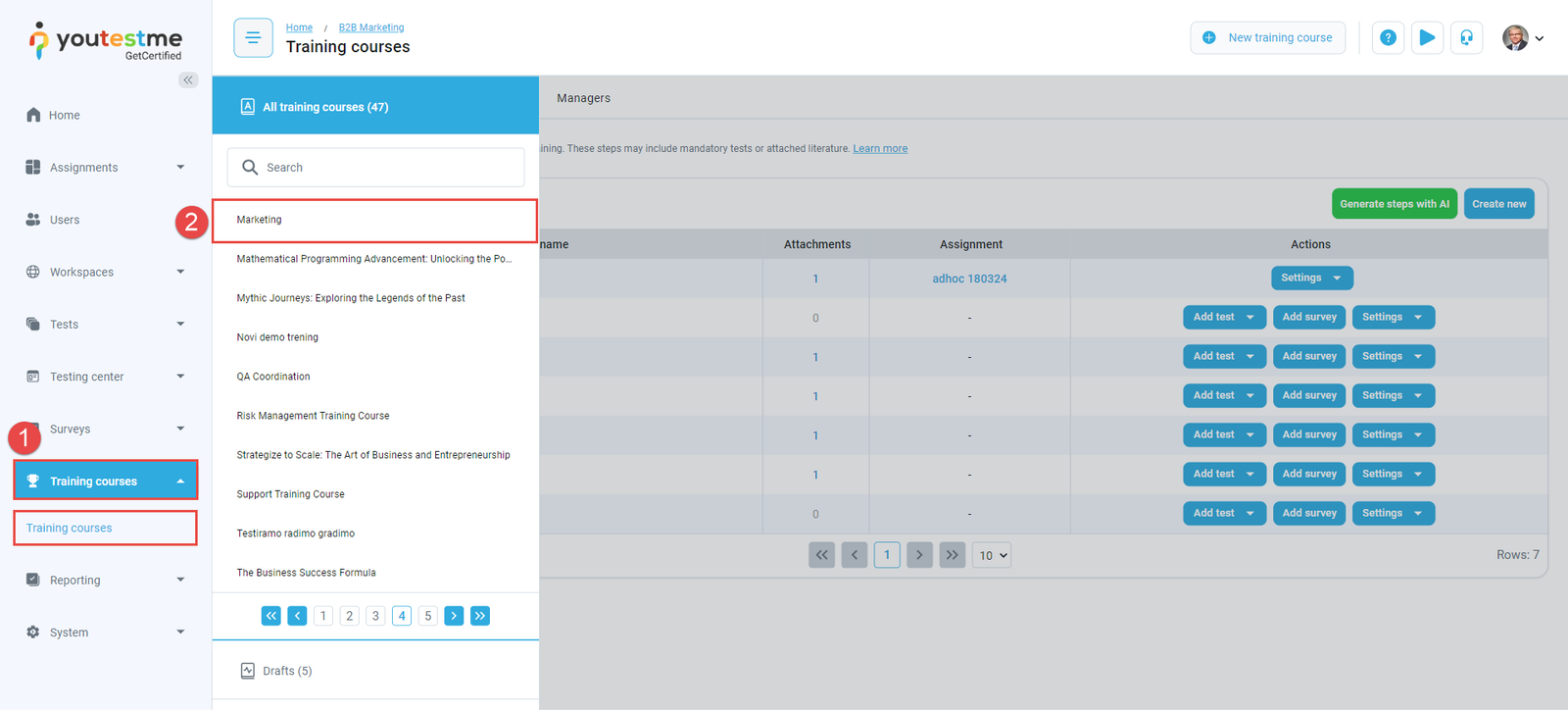Expand the Tests sidebar menu arrow
Image resolution: width=1568 pixels, height=710 pixels.
180,324
